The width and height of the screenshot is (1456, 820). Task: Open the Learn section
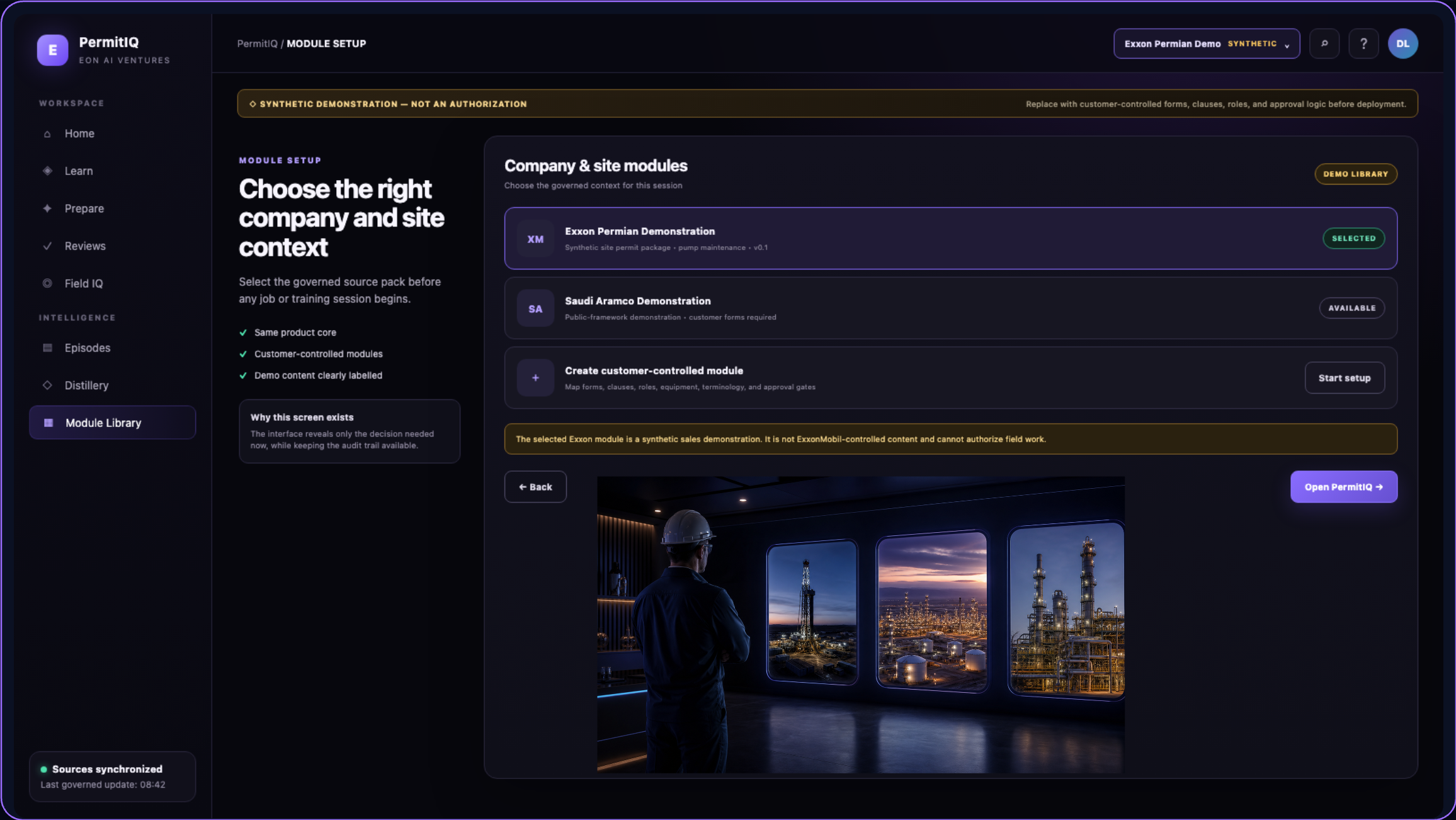point(112,171)
